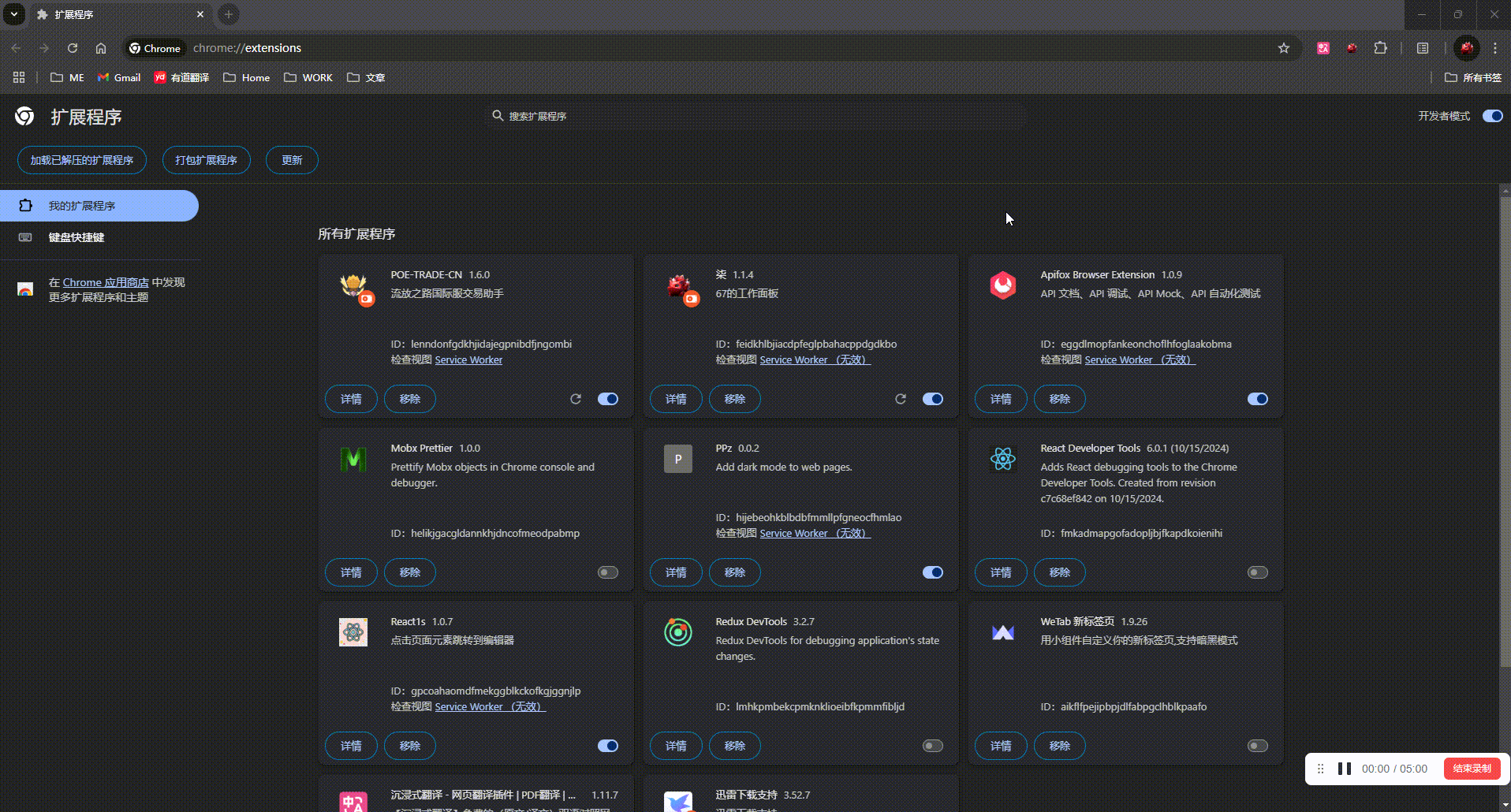Open the side panel icon in toolbar
The height and width of the screenshot is (812, 1511).
[1423, 48]
